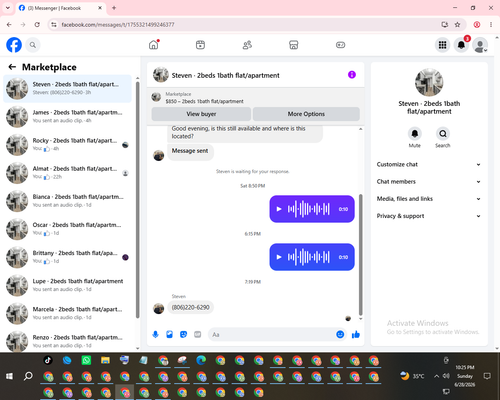Open the Almat conversation in the list

pos(67,173)
